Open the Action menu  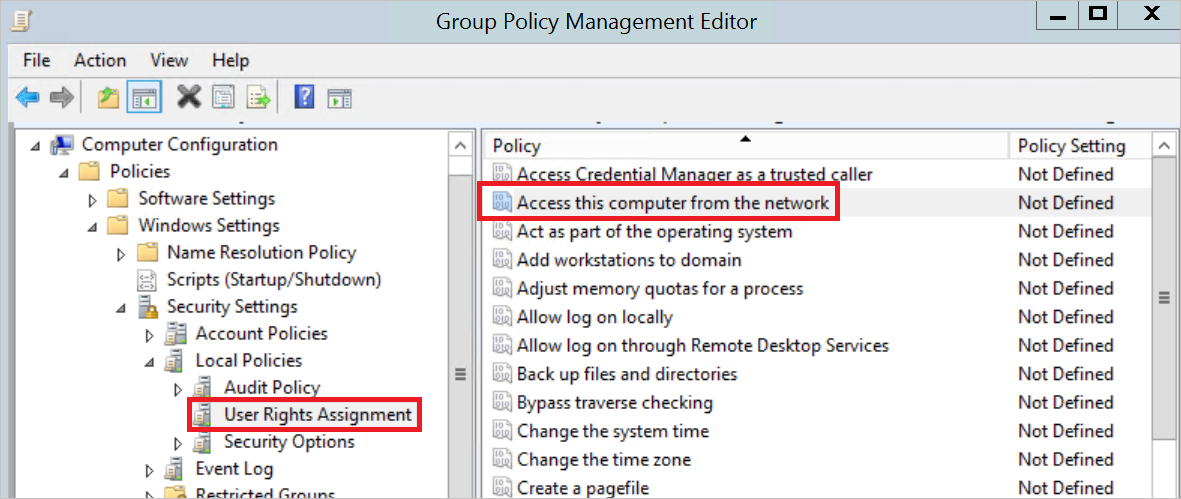point(100,60)
